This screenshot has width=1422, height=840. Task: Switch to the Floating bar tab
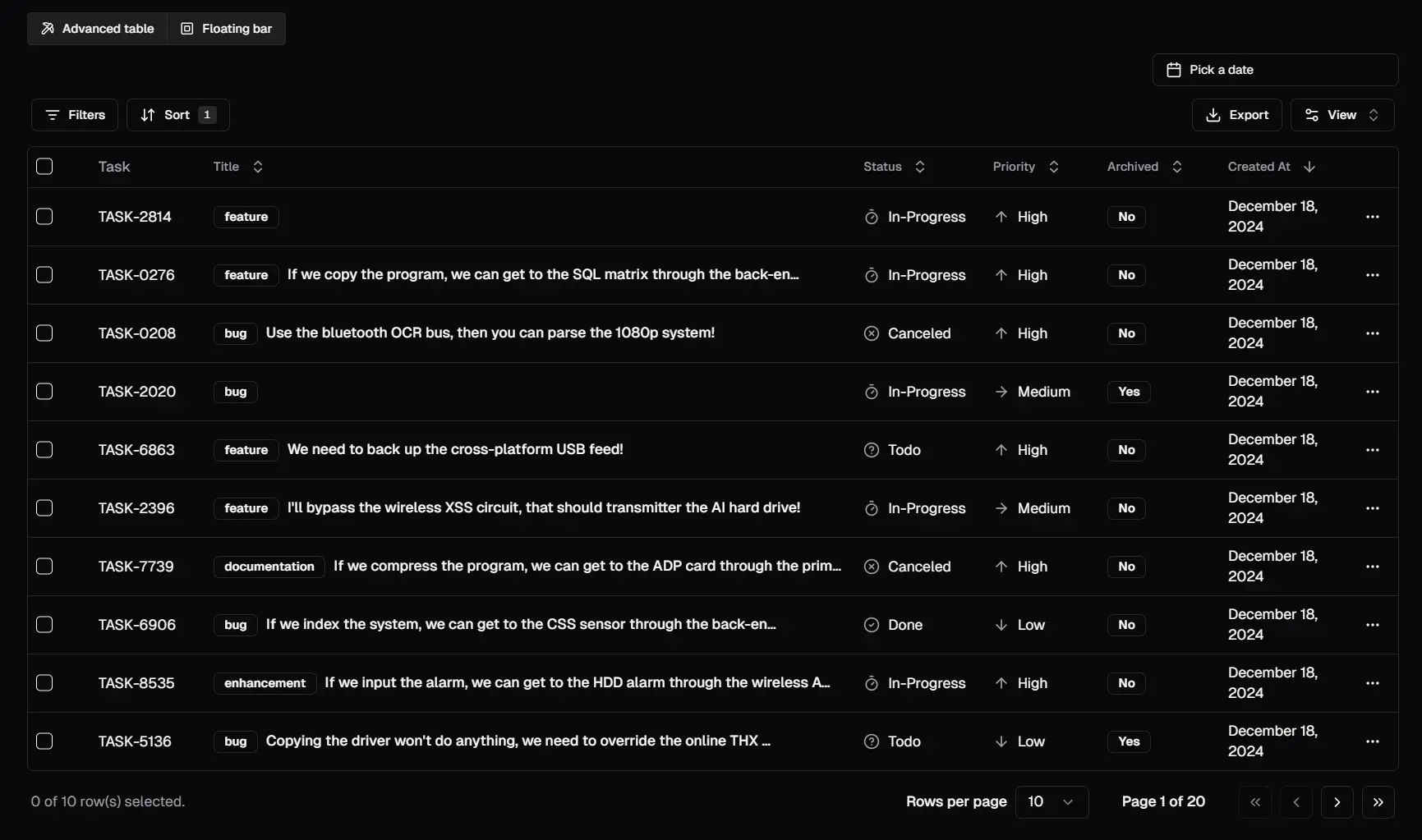click(x=226, y=29)
